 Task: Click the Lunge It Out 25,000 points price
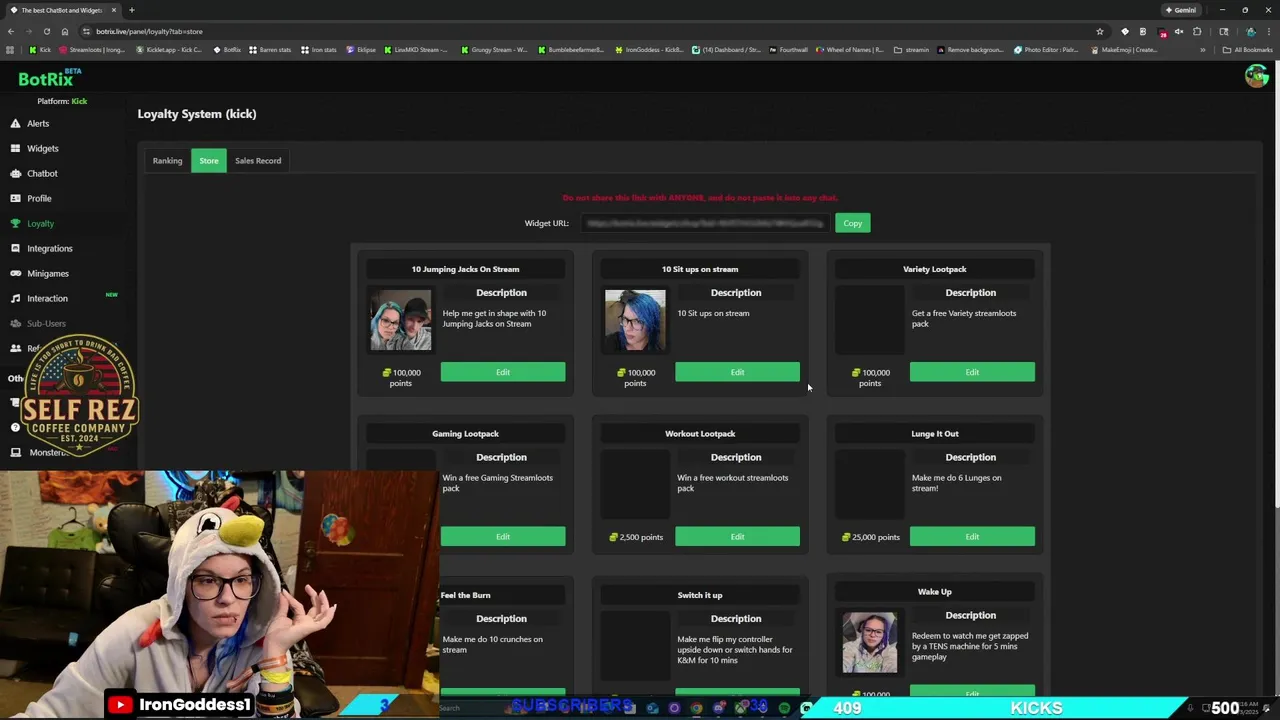pyautogui.click(x=870, y=537)
